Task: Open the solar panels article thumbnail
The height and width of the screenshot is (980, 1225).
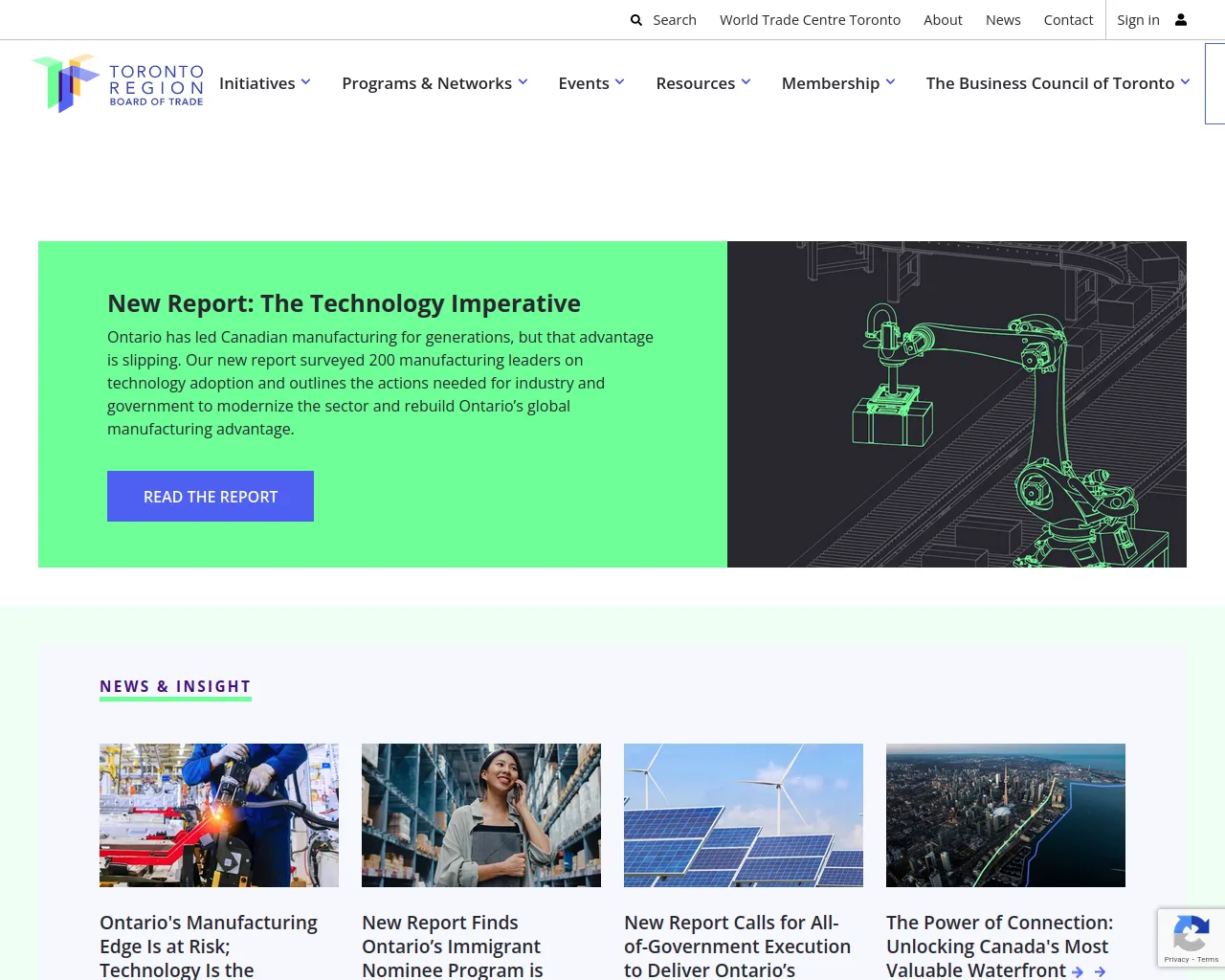Action: [x=744, y=815]
